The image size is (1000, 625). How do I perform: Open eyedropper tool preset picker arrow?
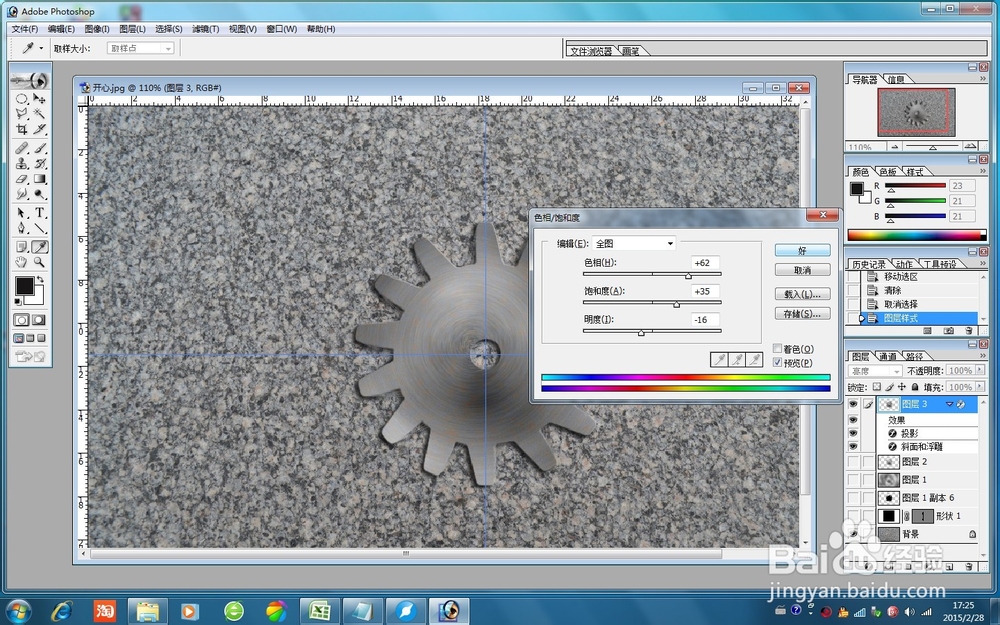(x=41, y=48)
